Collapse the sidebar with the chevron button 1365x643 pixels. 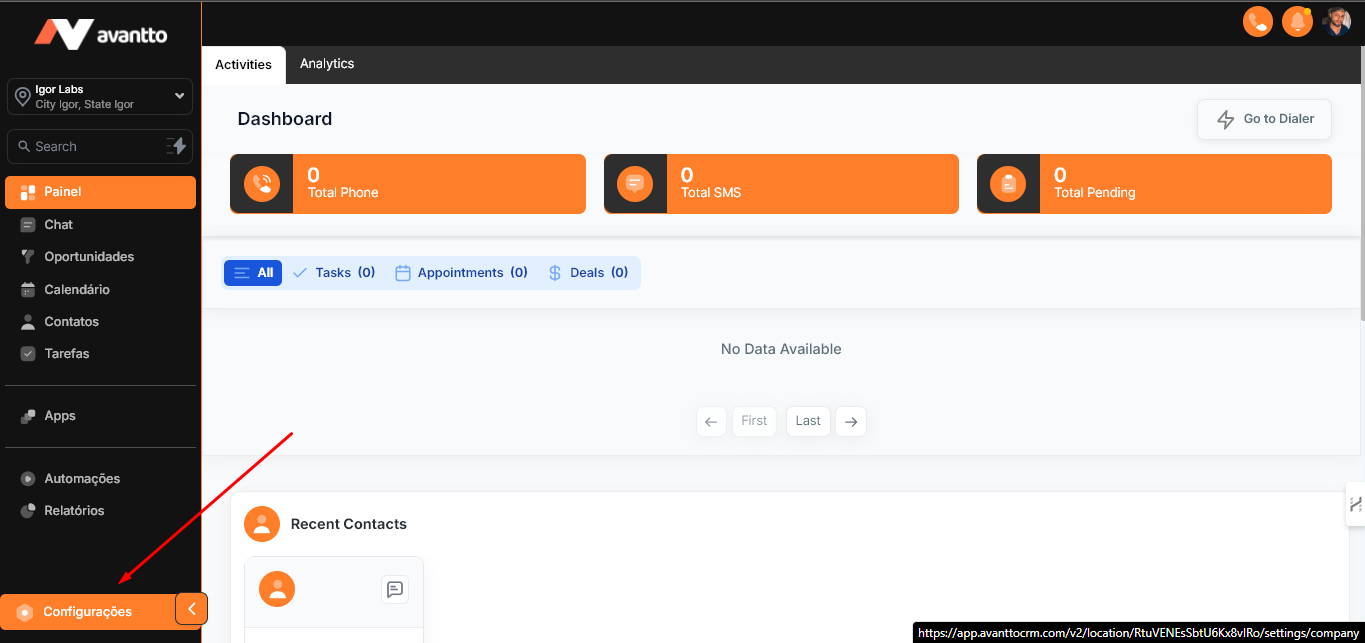(191, 608)
